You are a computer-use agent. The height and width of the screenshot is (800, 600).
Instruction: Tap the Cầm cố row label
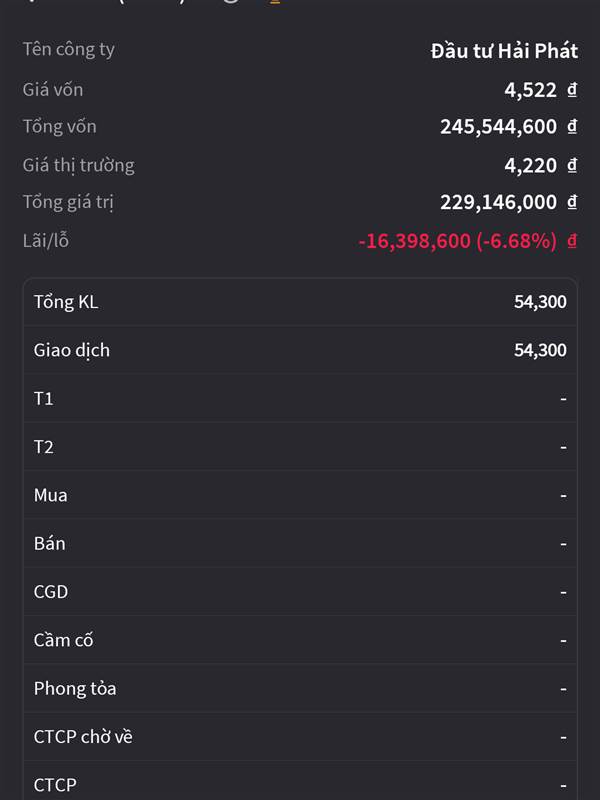(x=64, y=640)
